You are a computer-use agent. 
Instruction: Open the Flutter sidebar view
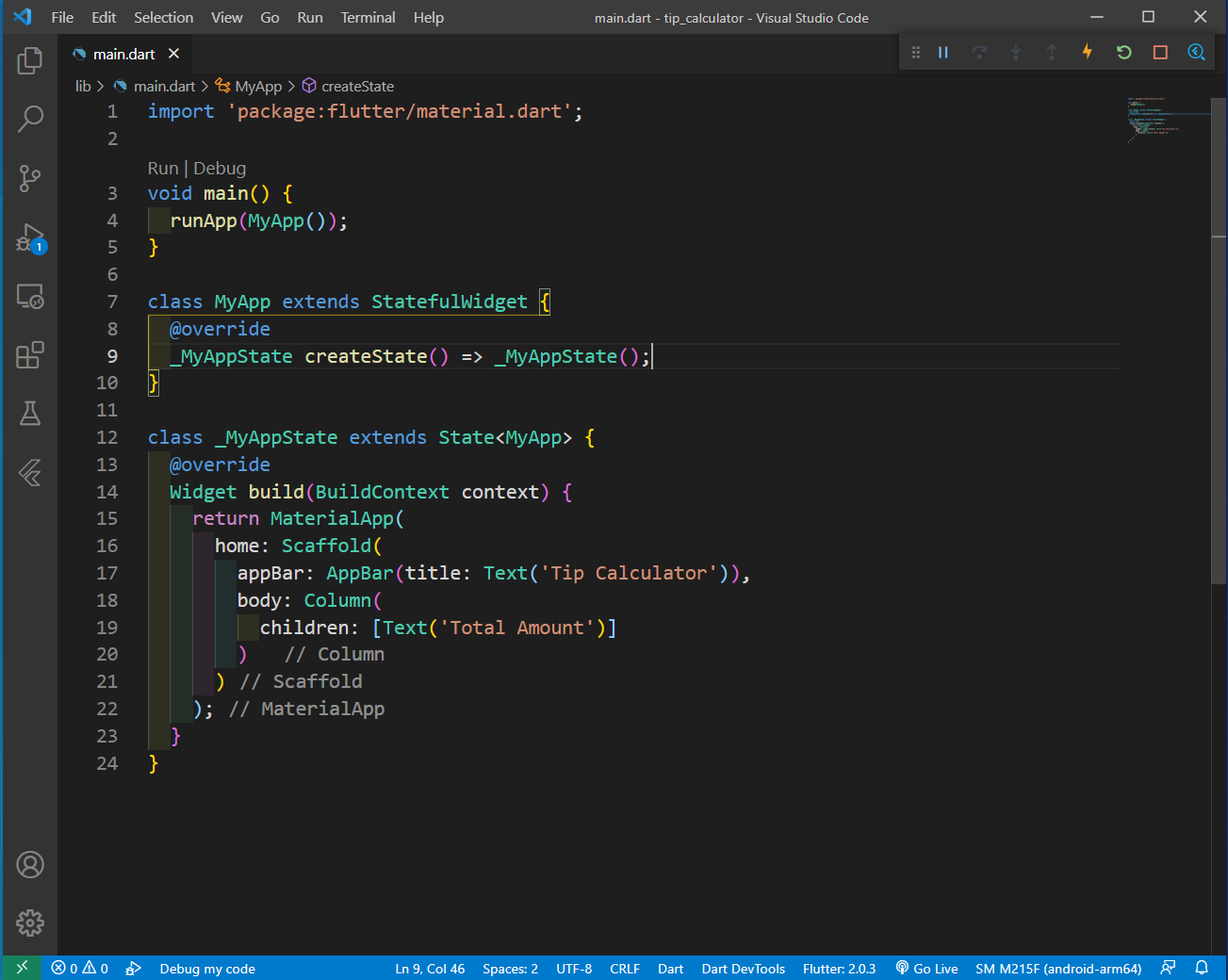[30, 472]
